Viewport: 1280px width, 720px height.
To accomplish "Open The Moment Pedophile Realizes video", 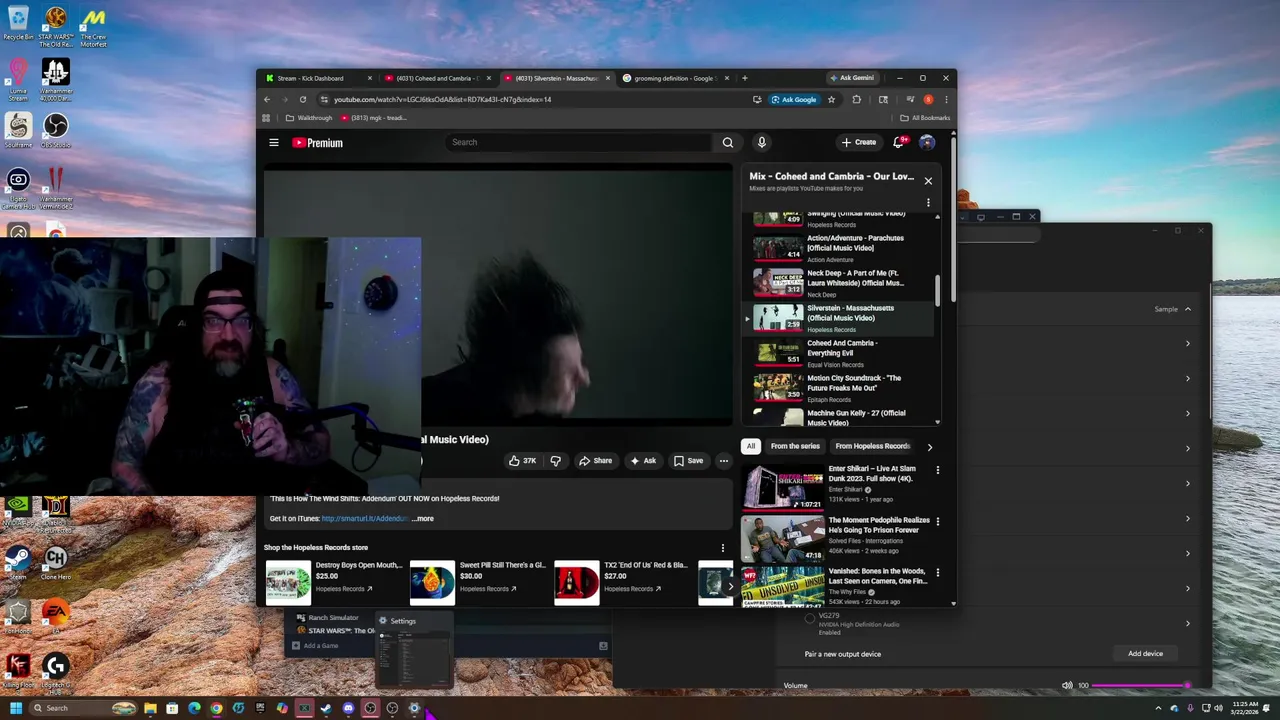I will coord(835,538).
